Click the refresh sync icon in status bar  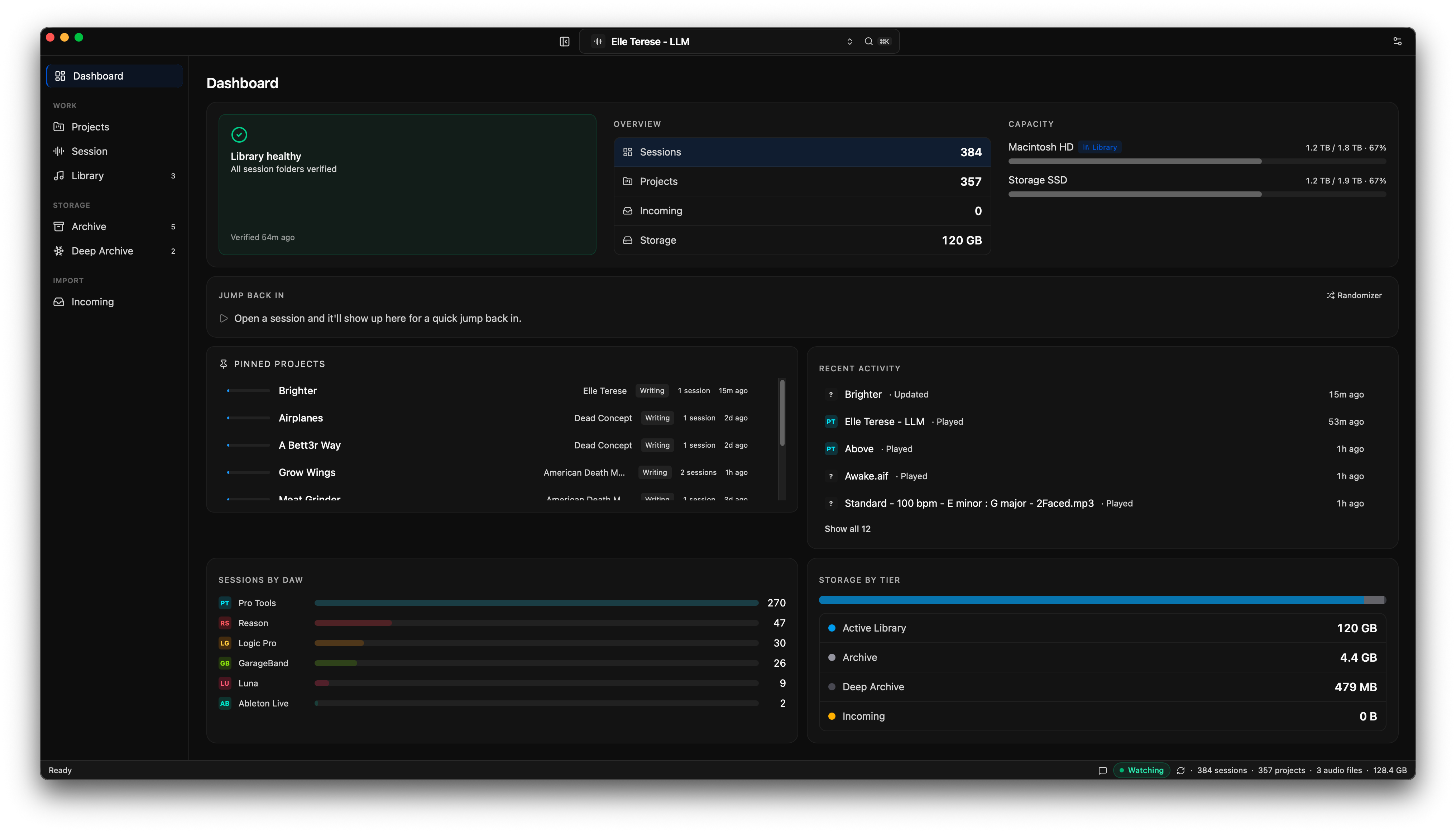[x=1180, y=771]
